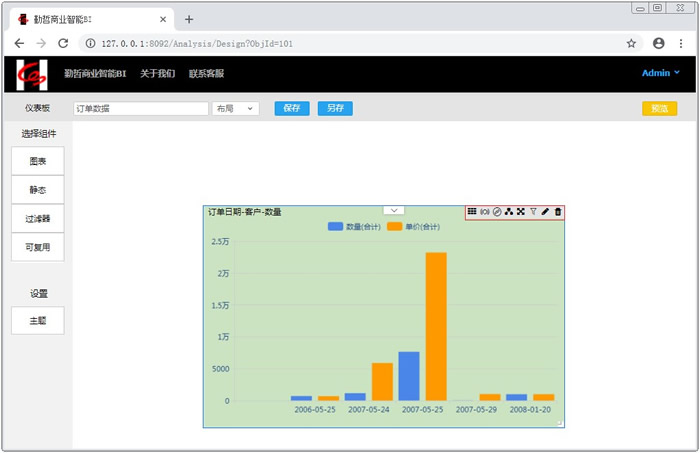
Task: Click the yellow 预览 preview button
Action: click(659, 108)
